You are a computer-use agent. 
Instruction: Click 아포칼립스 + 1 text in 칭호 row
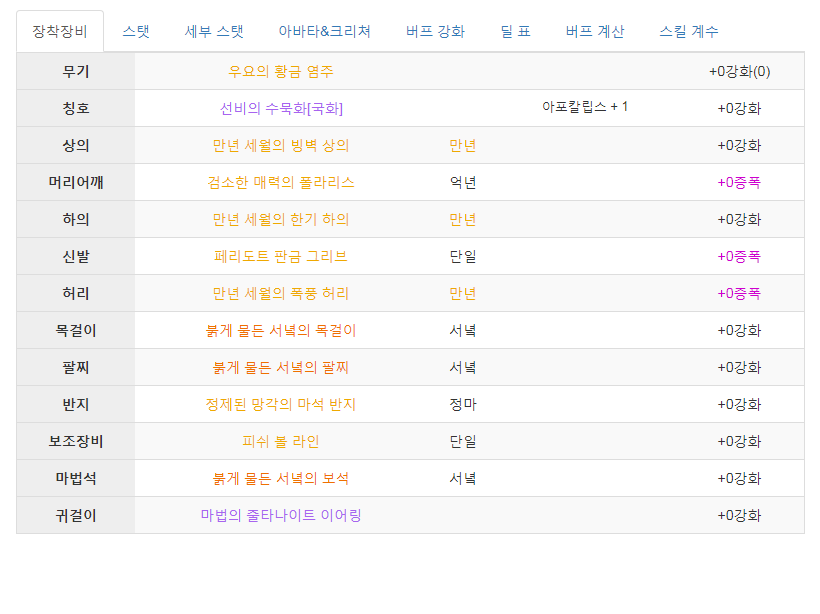click(585, 107)
